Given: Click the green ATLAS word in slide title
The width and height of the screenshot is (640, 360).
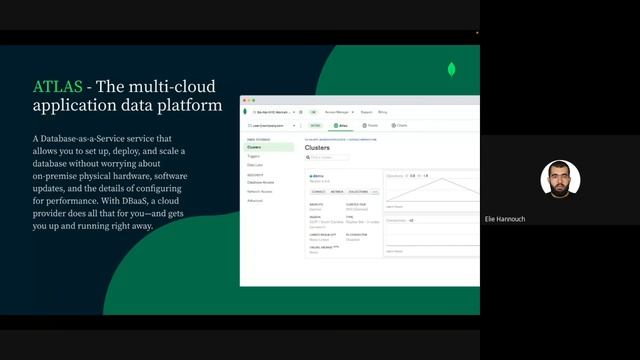Looking at the screenshot, I should [58, 87].
